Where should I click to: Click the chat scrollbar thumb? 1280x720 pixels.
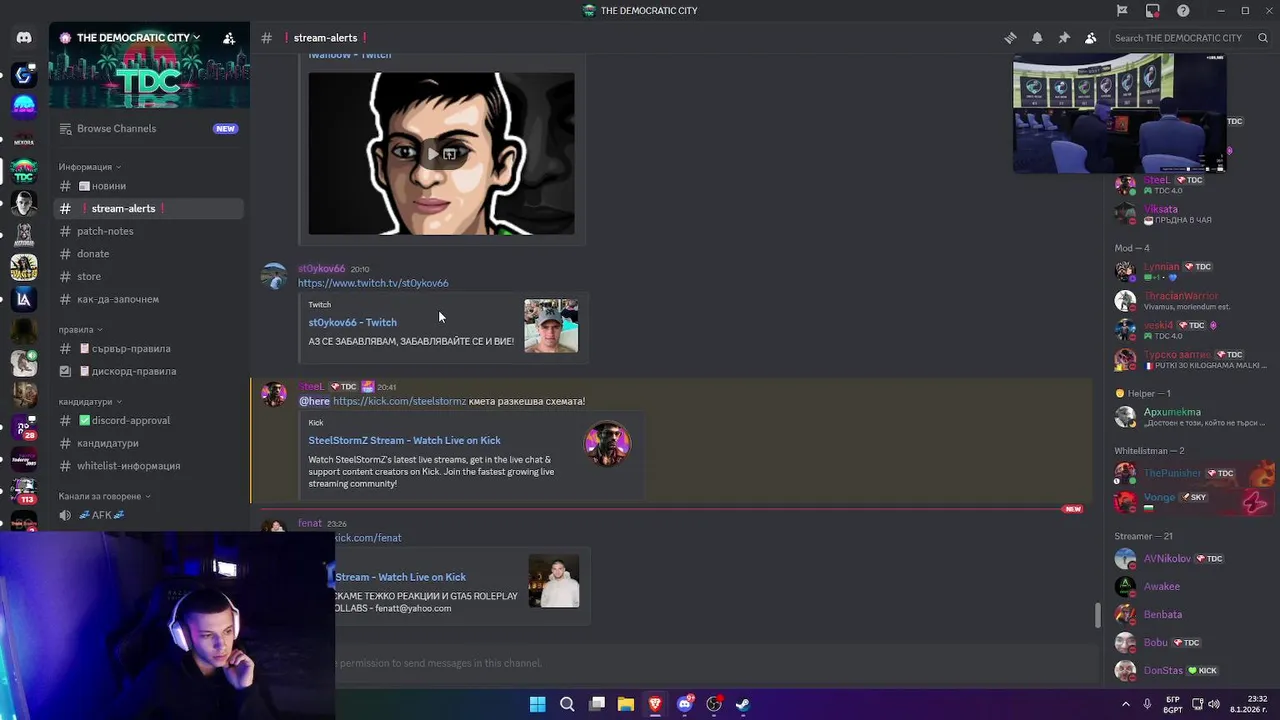[x=1098, y=615]
